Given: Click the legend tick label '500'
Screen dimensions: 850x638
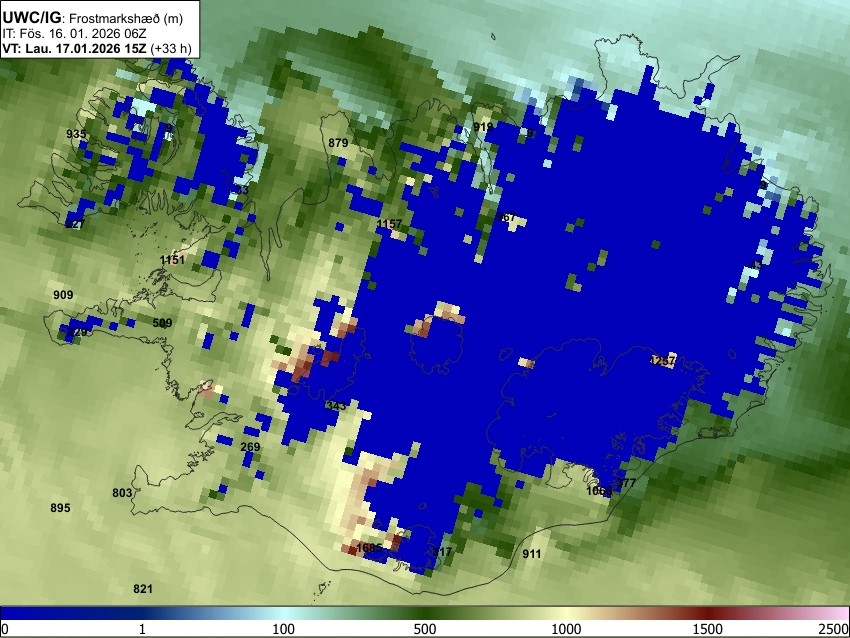Looking at the screenshot, I should click(425, 629).
